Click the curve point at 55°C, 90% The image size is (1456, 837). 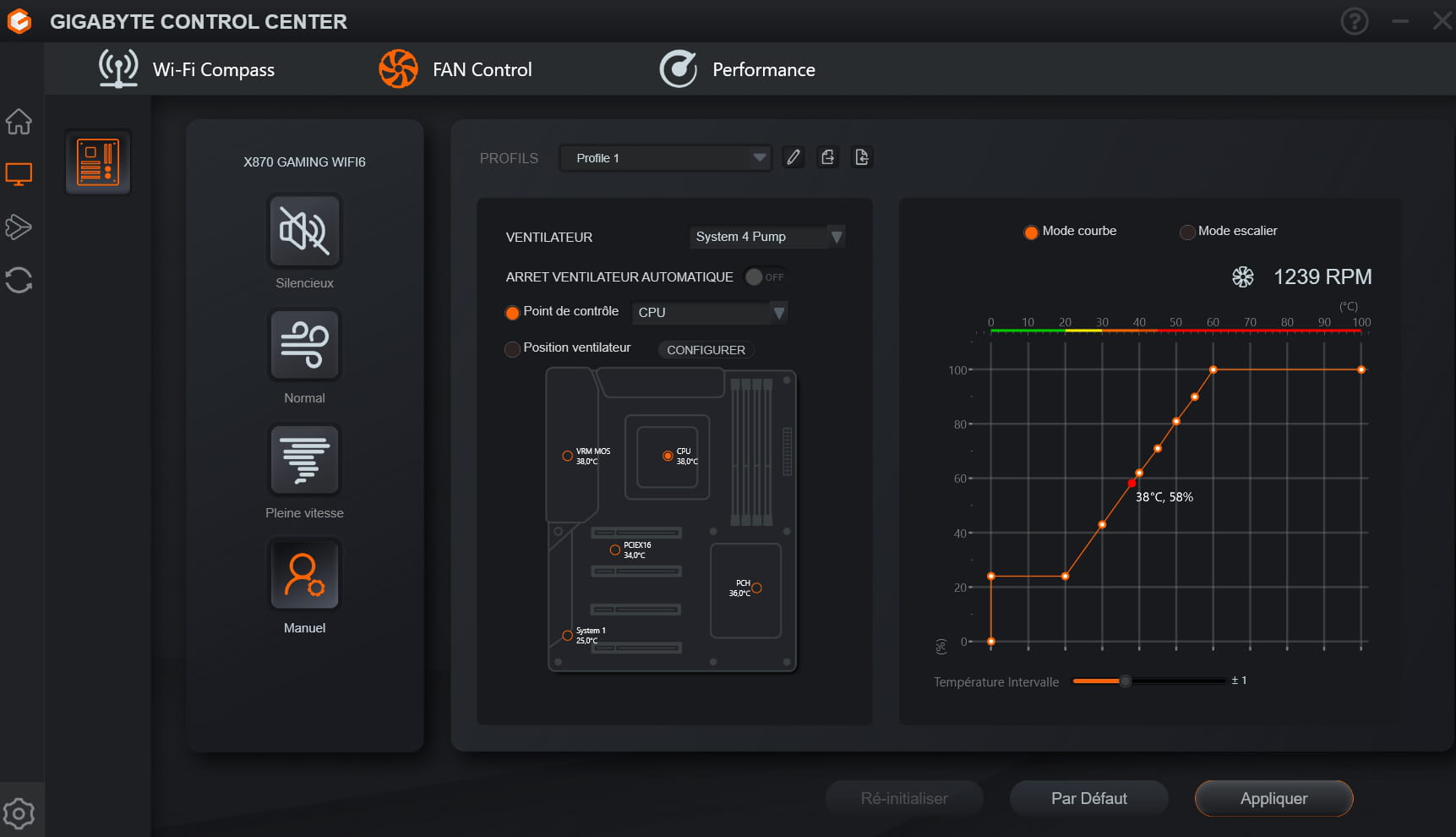click(1195, 397)
